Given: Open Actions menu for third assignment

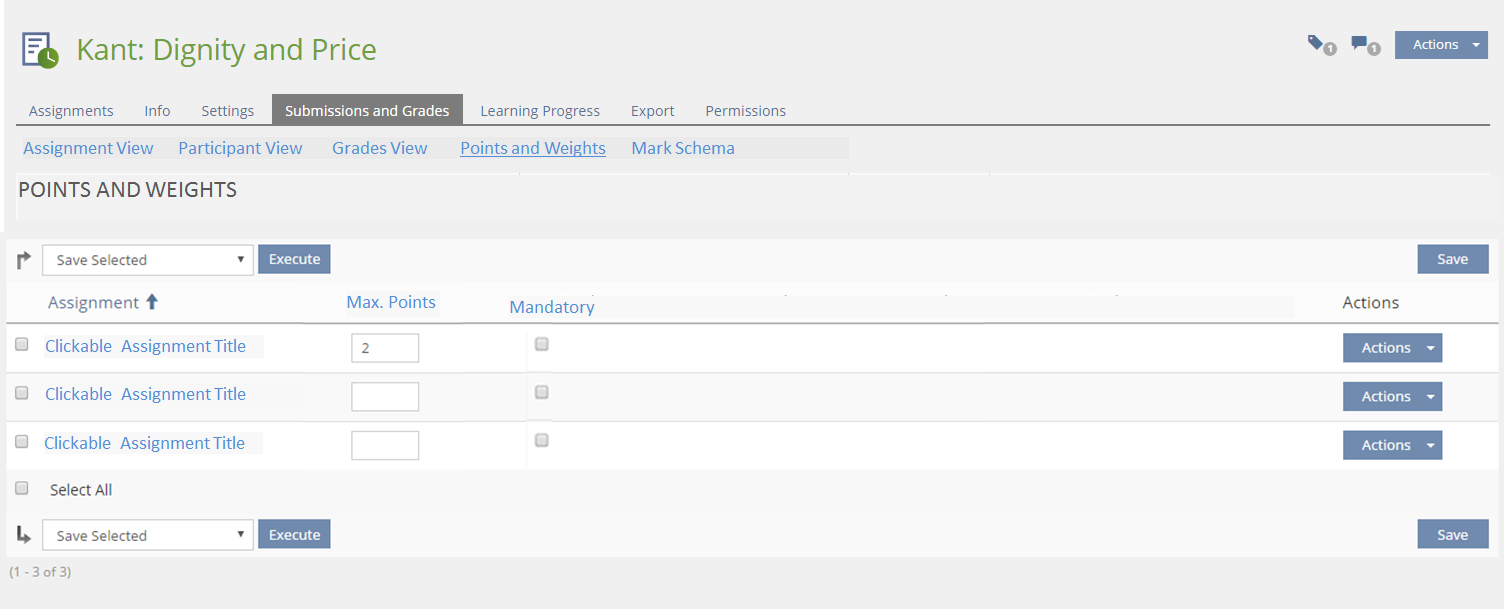Looking at the screenshot, I should (1392, 445).
